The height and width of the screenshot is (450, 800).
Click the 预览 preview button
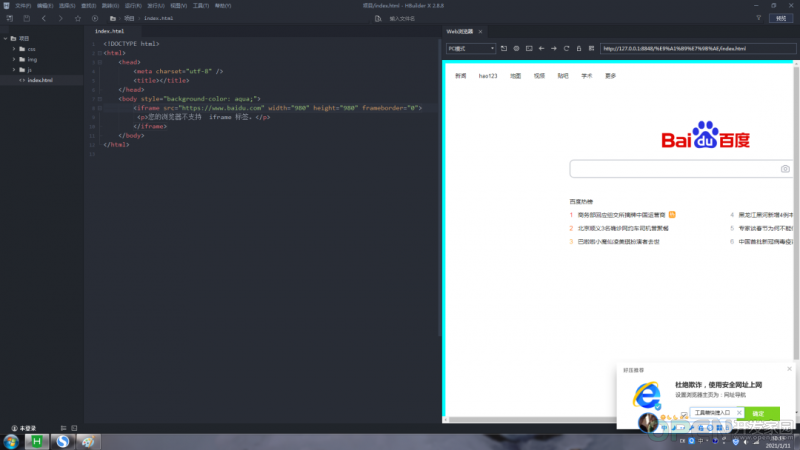781,18
